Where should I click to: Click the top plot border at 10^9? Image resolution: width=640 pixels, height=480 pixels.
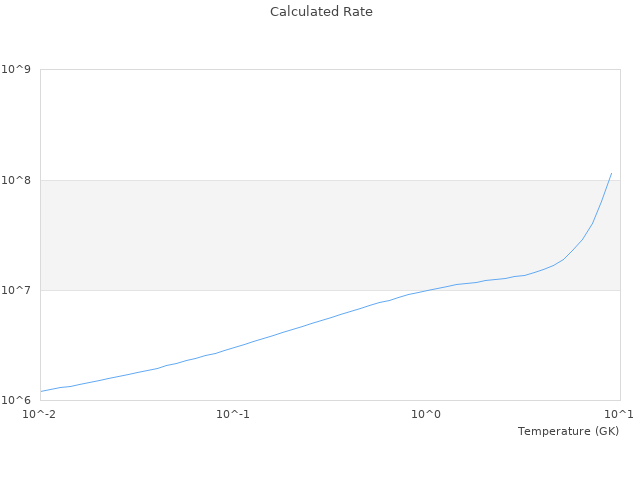point(300,70)
